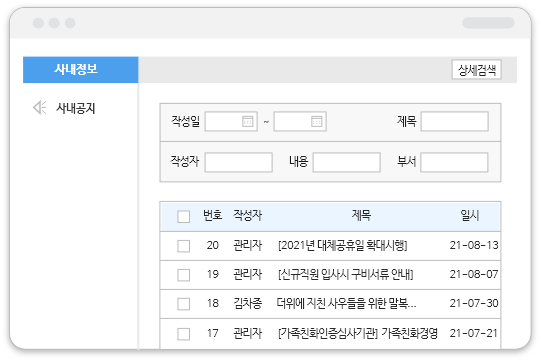Viewport: 541px width, 361px height.
Task: Open the 가족친화경영 notice post
Action: [358, 333]
